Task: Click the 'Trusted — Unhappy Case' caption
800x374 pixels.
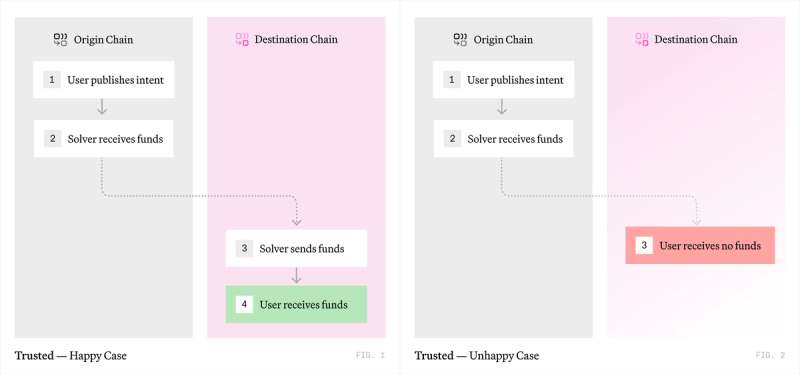Action: (x=477, y=356)
